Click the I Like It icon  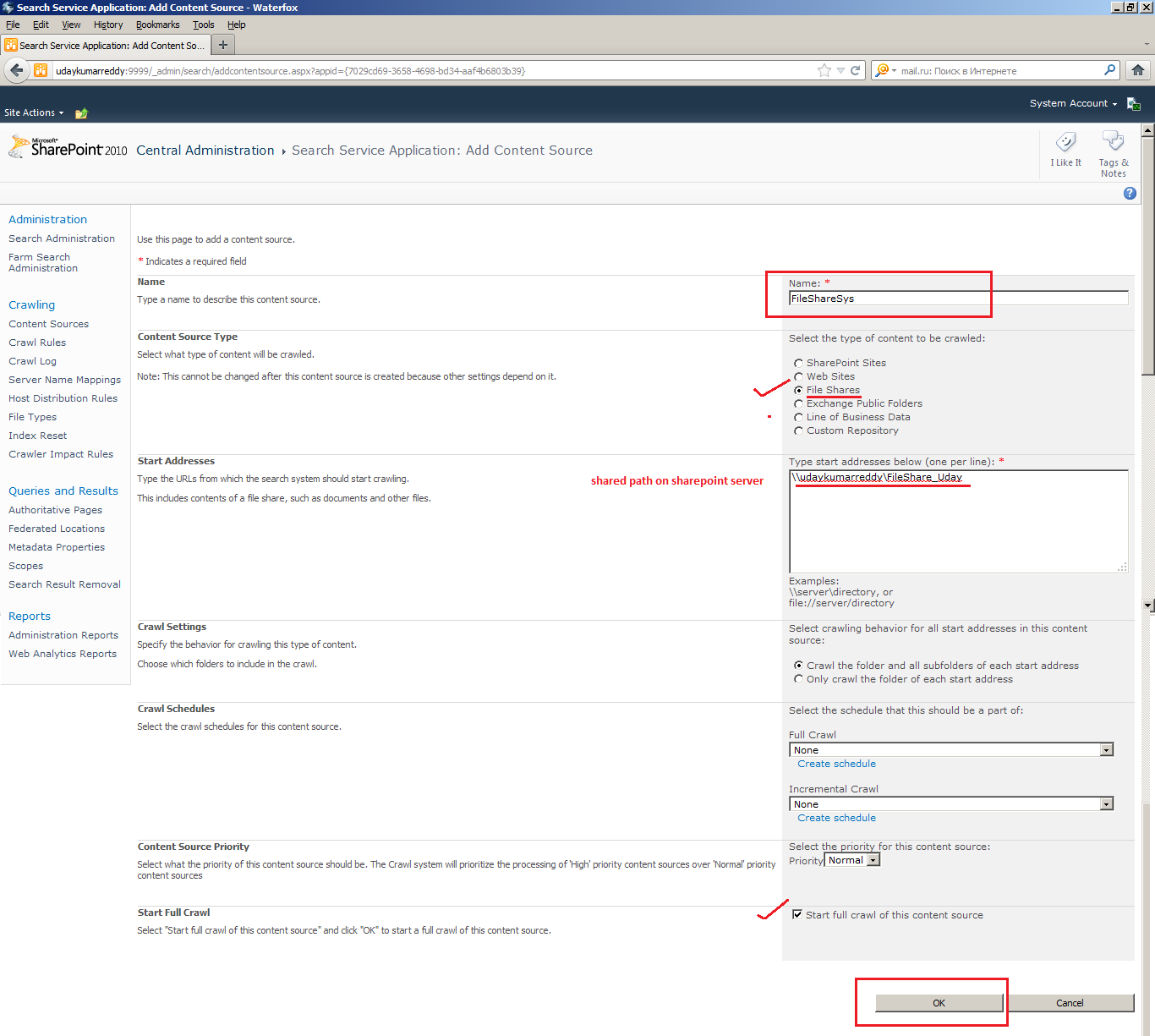[1066, 142]
